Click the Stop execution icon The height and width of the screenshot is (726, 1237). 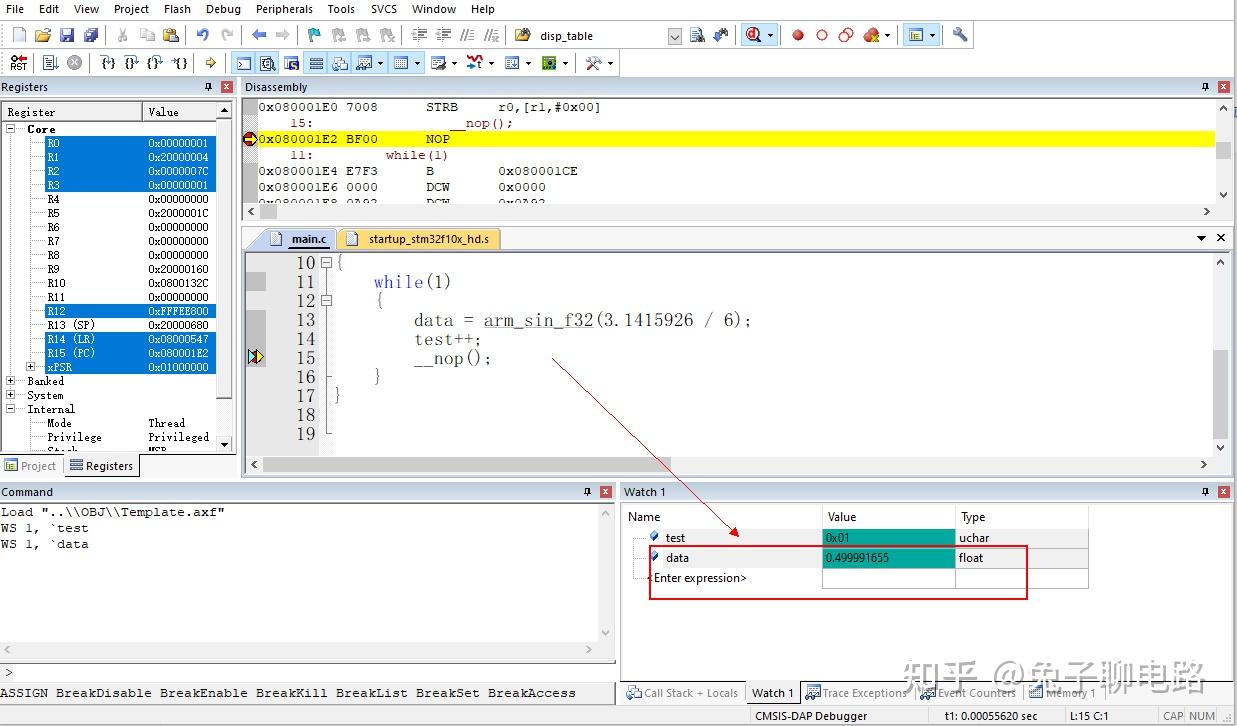pyautogui.click(x=74, y=62)
